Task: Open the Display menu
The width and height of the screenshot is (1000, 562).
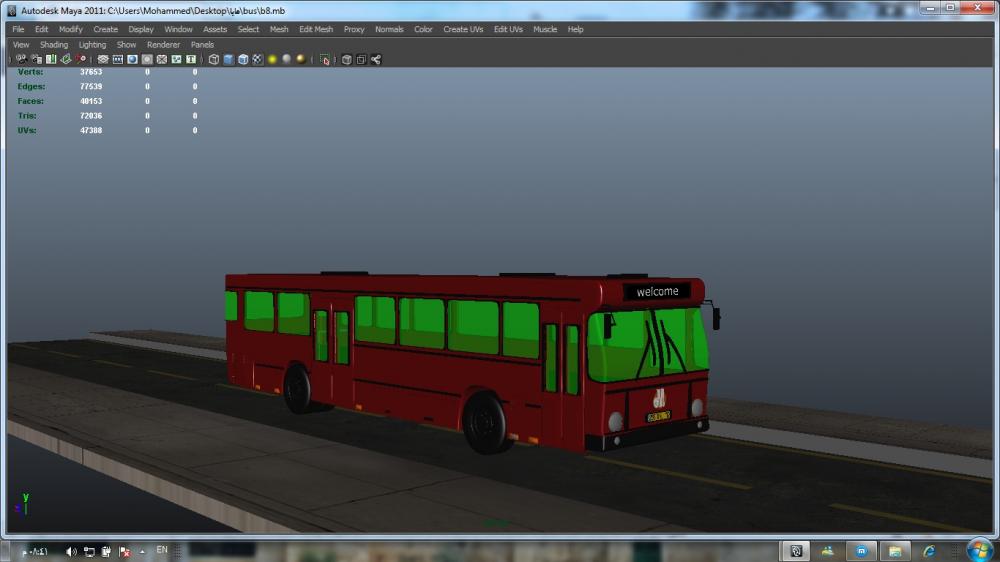Action: point(141,29)
